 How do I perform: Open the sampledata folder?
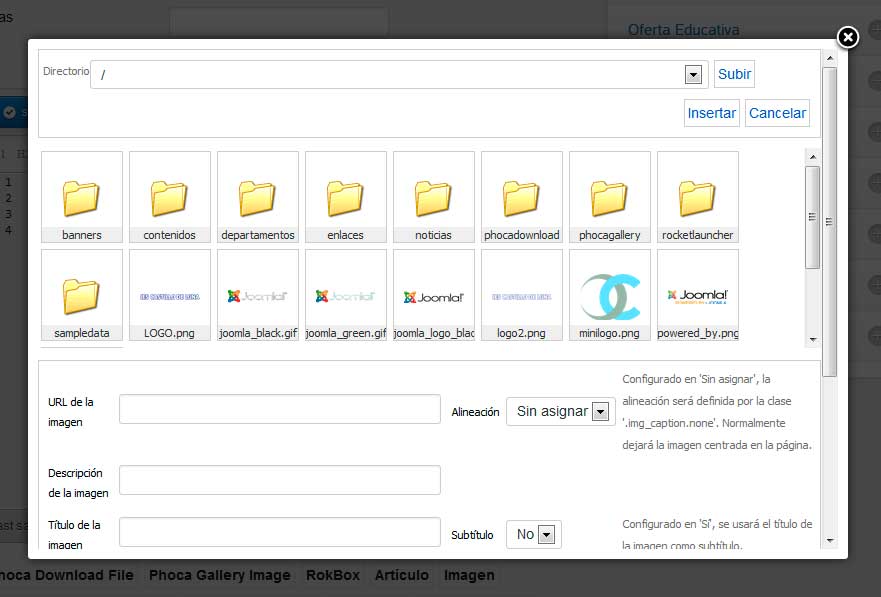click(82, 296)
